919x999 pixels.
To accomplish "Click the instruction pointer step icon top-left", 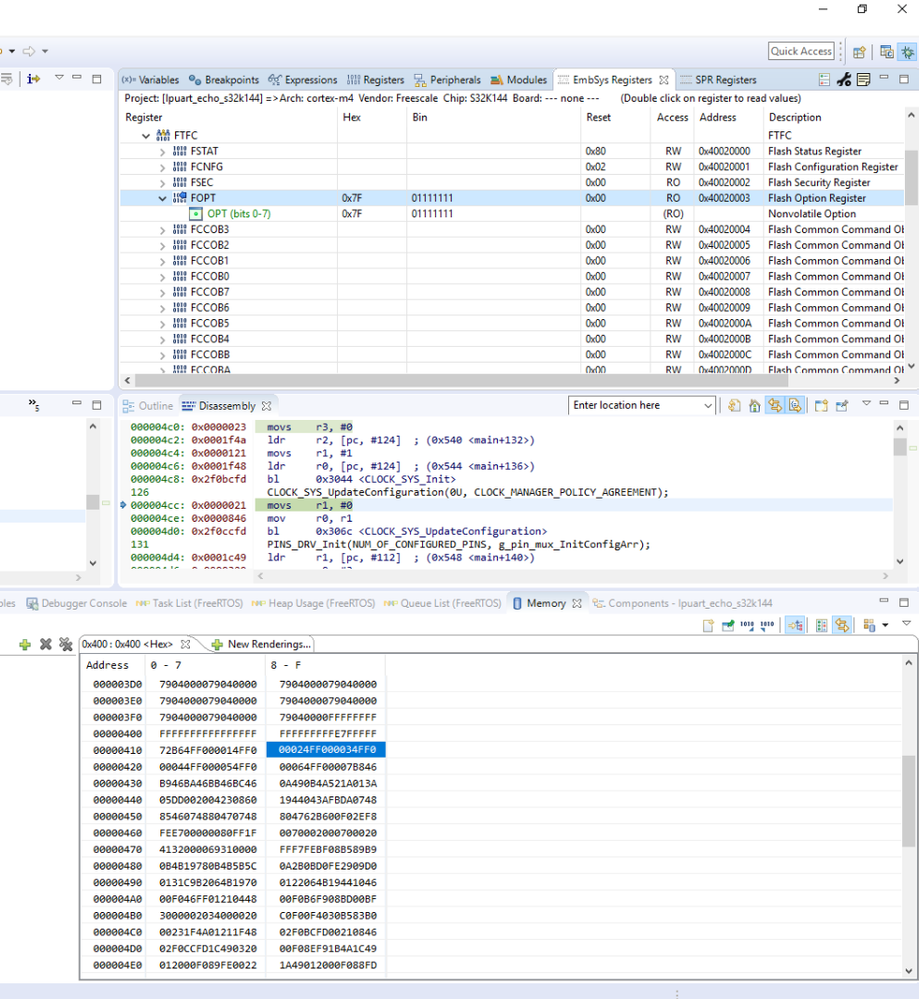I will pos(33,78).
